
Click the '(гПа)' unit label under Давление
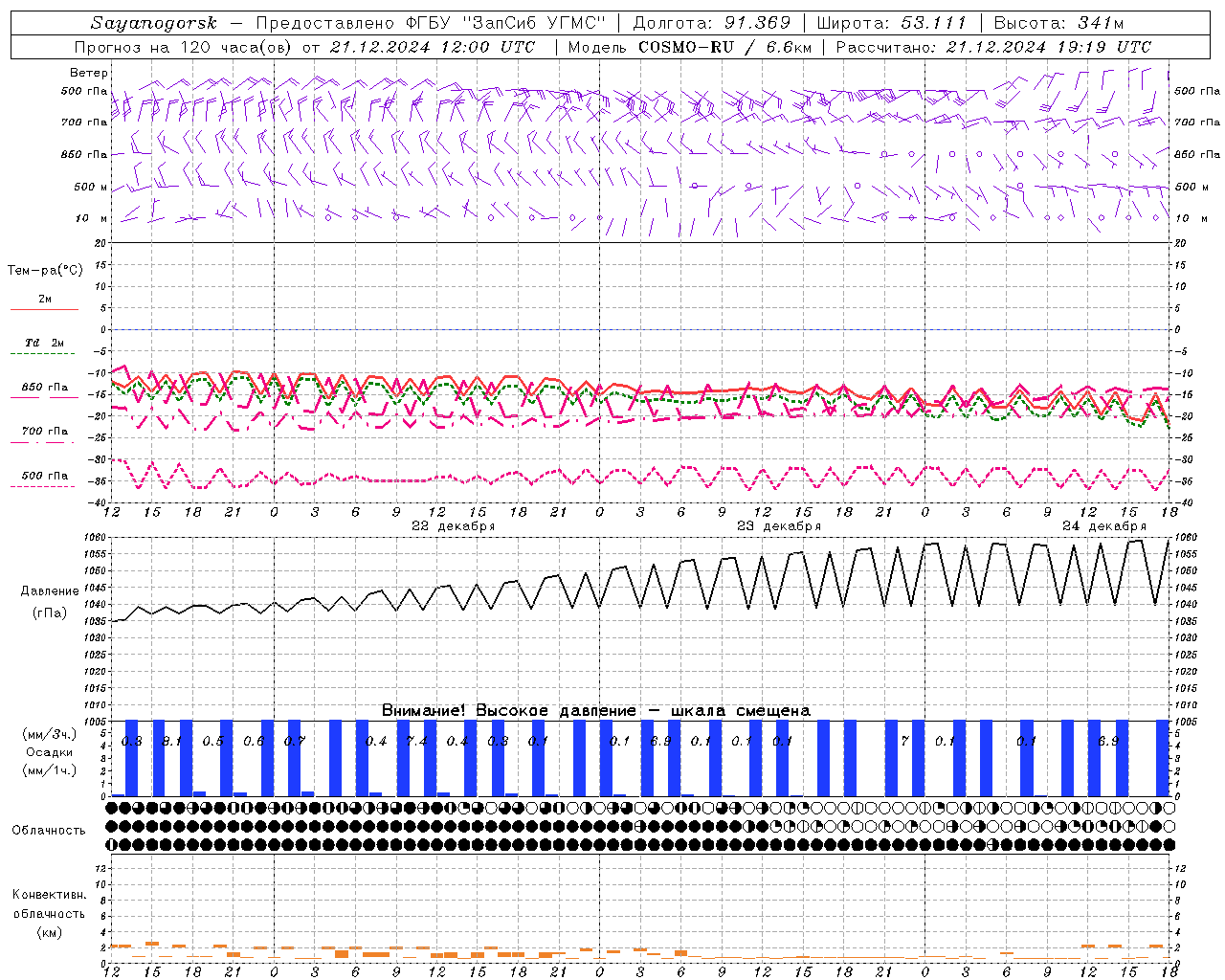click(x=50, y=612)
